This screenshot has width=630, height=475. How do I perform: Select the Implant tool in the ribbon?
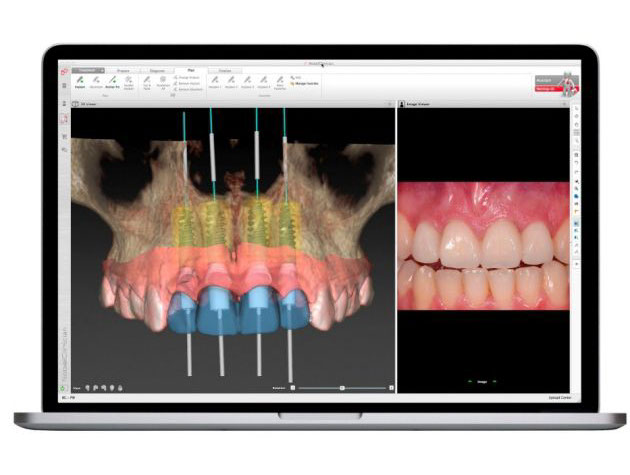click(x=79, y=83)
